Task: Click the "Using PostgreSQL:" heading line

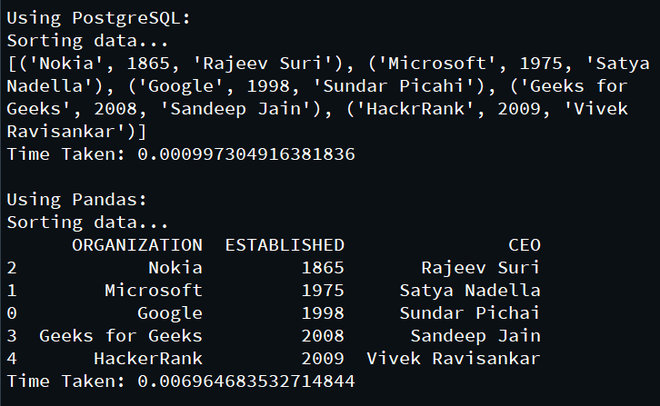Action: (97, 19)
